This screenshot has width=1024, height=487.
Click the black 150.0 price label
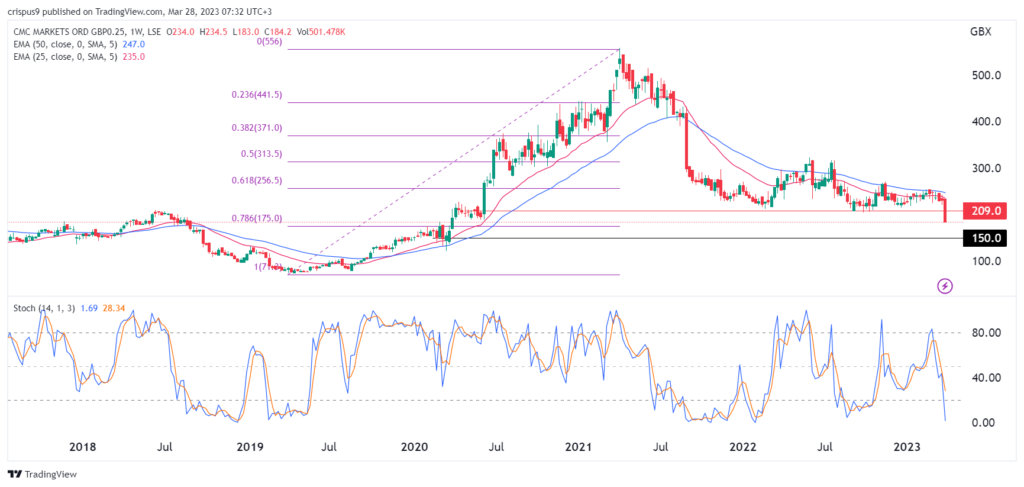point(987,238)
